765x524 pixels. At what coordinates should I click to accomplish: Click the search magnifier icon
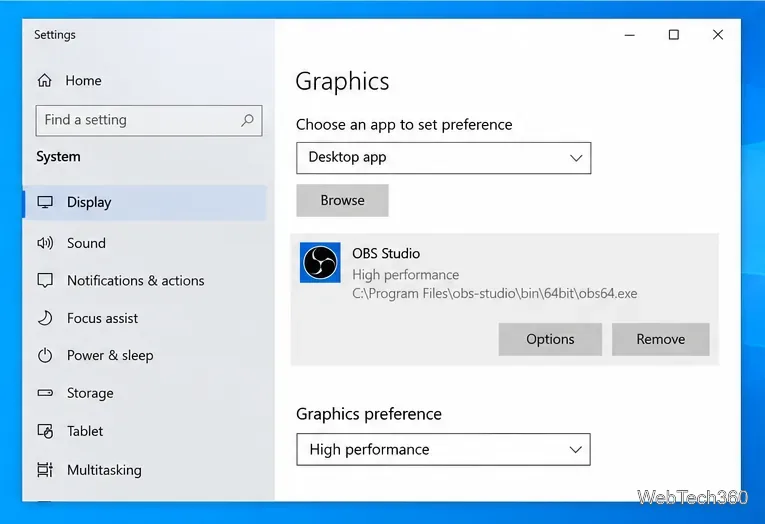247,120
